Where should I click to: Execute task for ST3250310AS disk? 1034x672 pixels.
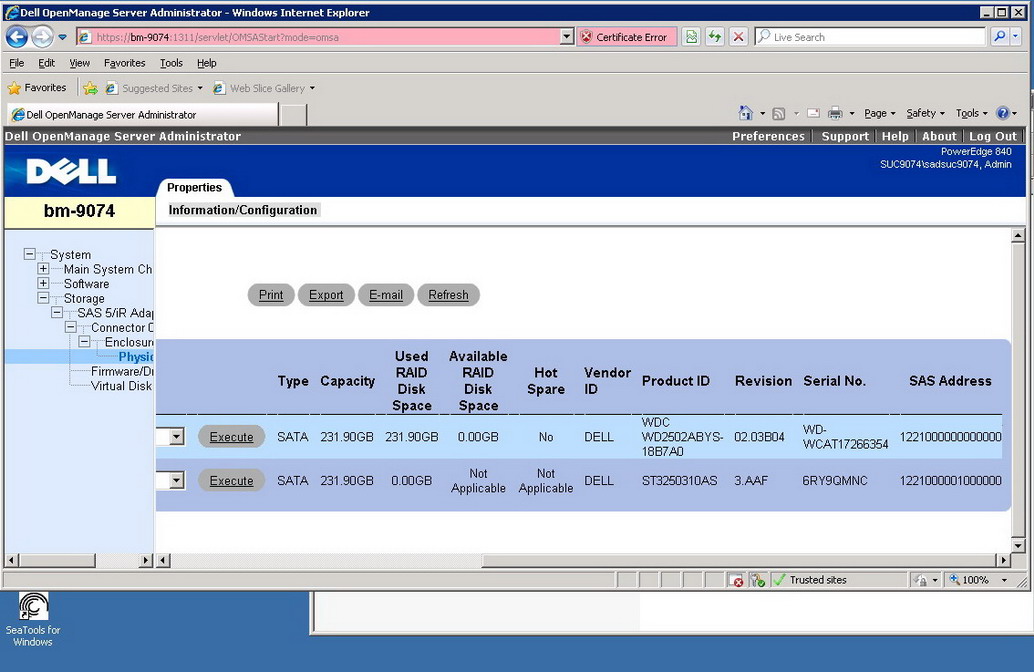pos(231,481)
